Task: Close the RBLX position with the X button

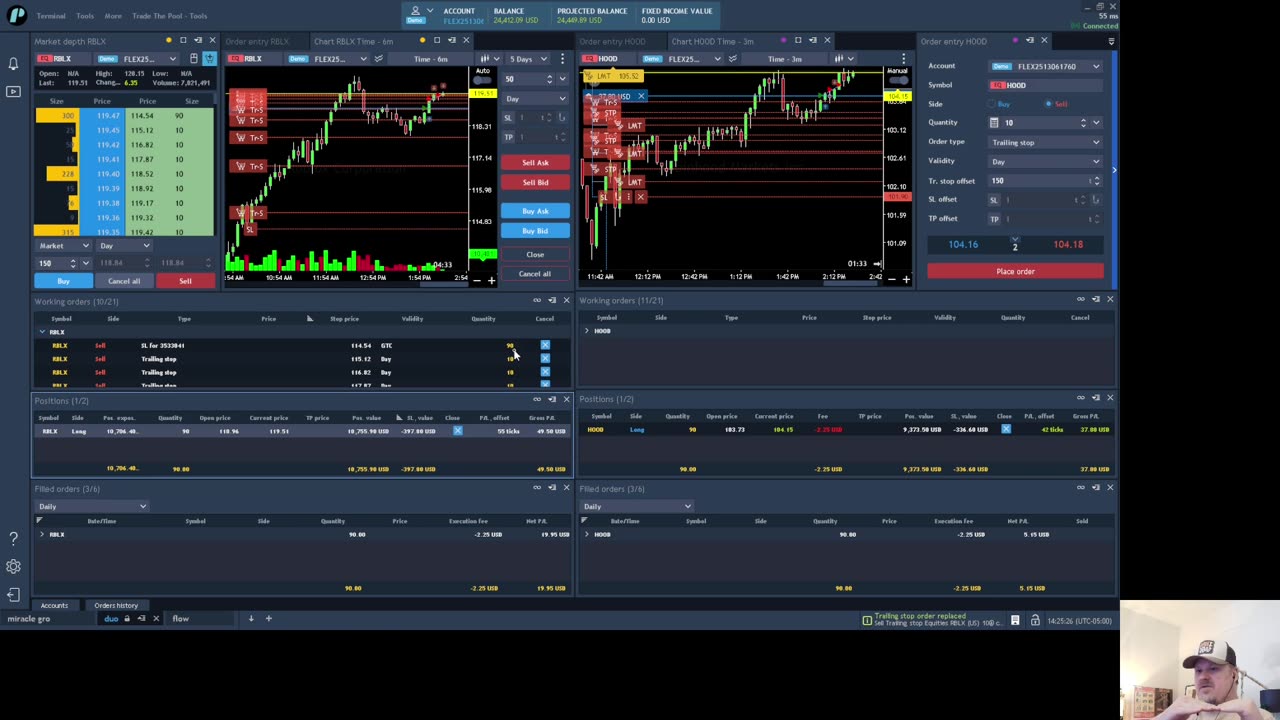Action: pos(457,431)
